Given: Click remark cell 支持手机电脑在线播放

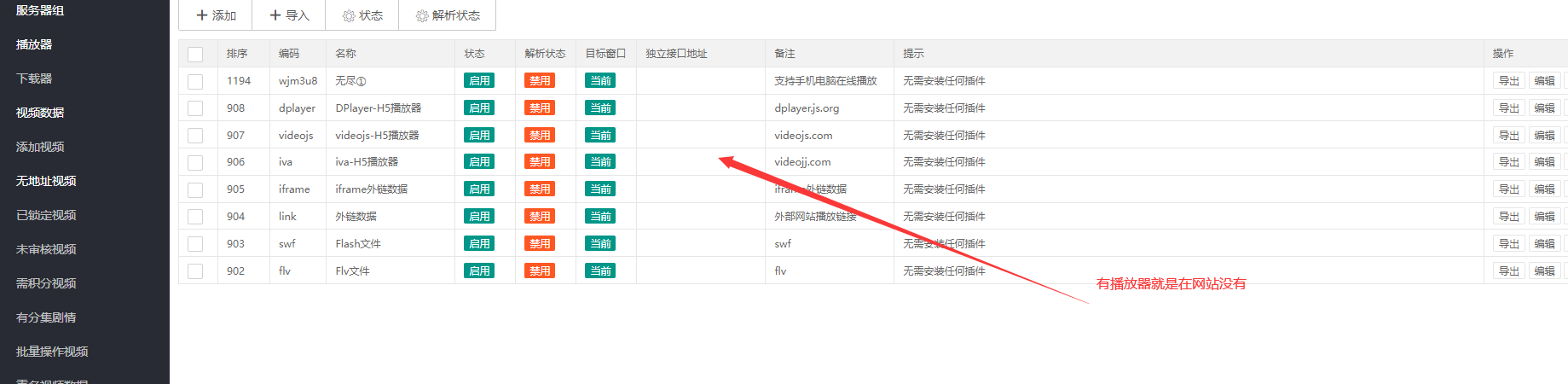Looking at the screenshot, I should tap(825, 81).
